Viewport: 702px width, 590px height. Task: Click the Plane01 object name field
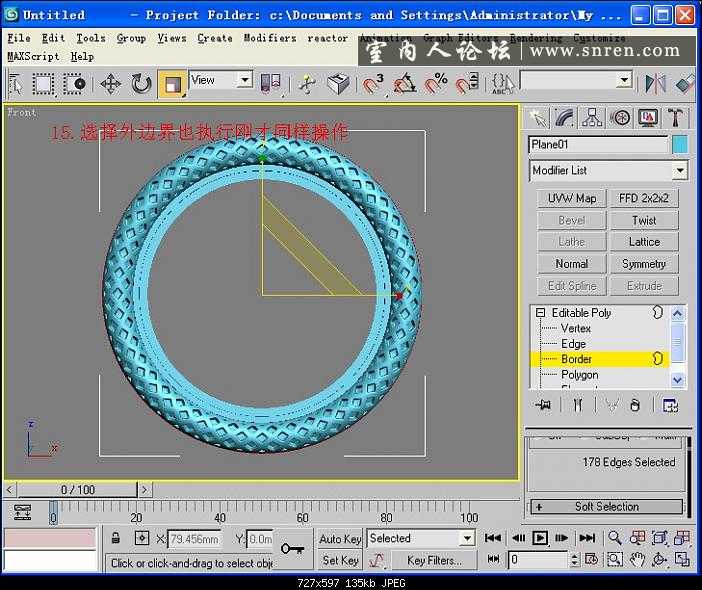[598, 145]
